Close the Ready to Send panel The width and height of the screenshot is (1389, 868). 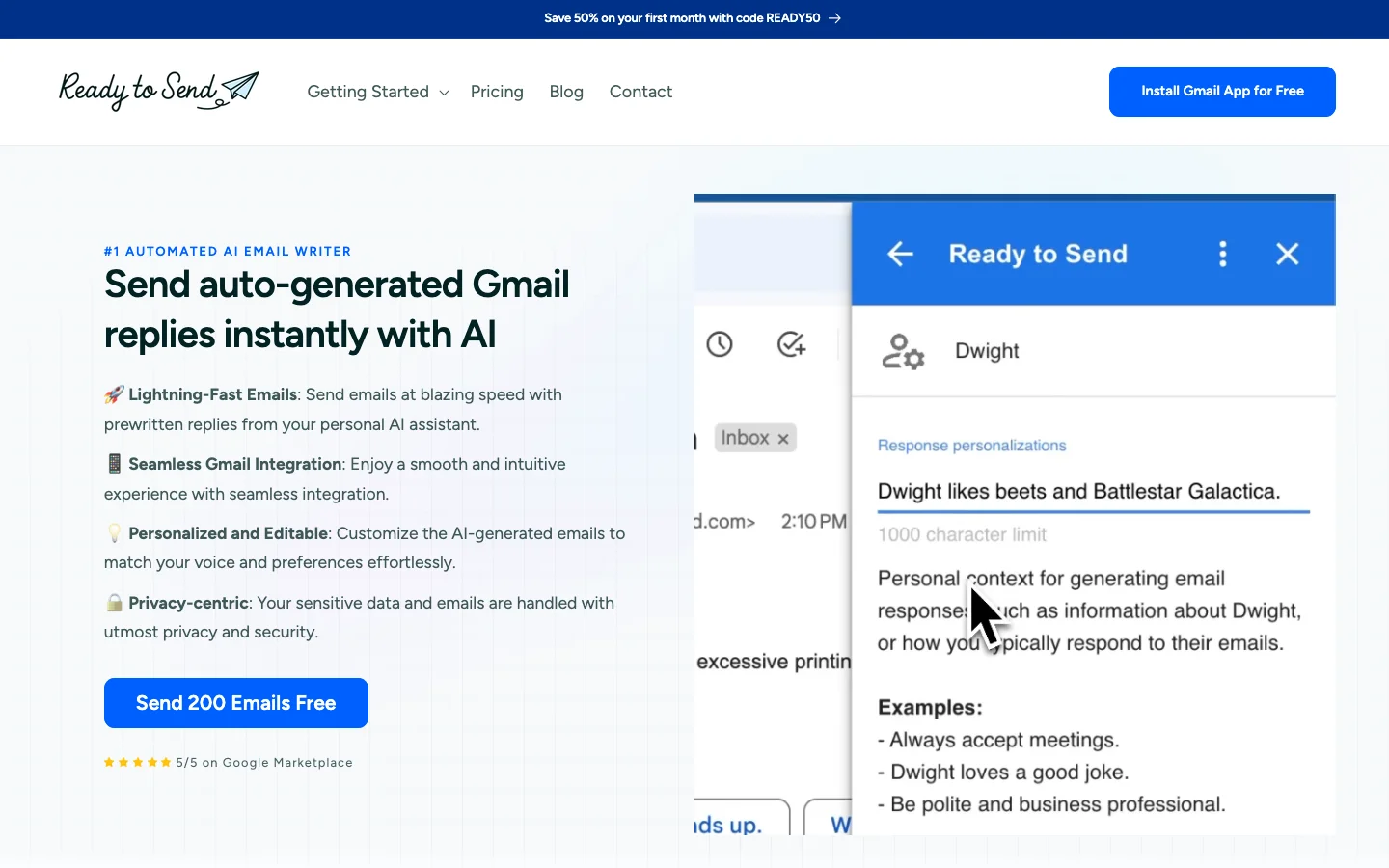(x=1288, y=254)
